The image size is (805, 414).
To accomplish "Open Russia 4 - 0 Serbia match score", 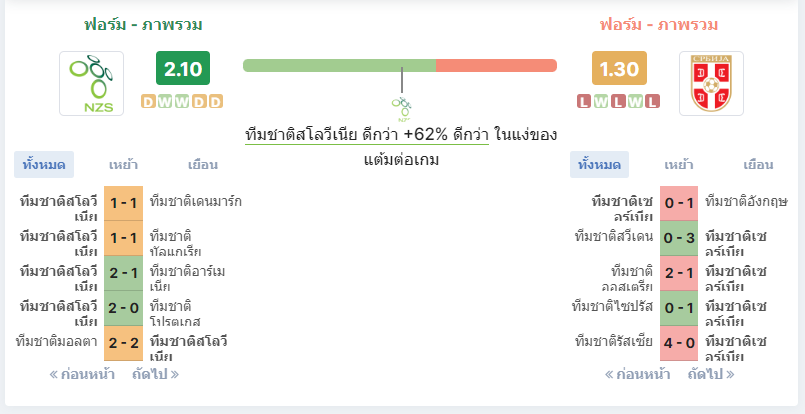I will click(679, 343).
